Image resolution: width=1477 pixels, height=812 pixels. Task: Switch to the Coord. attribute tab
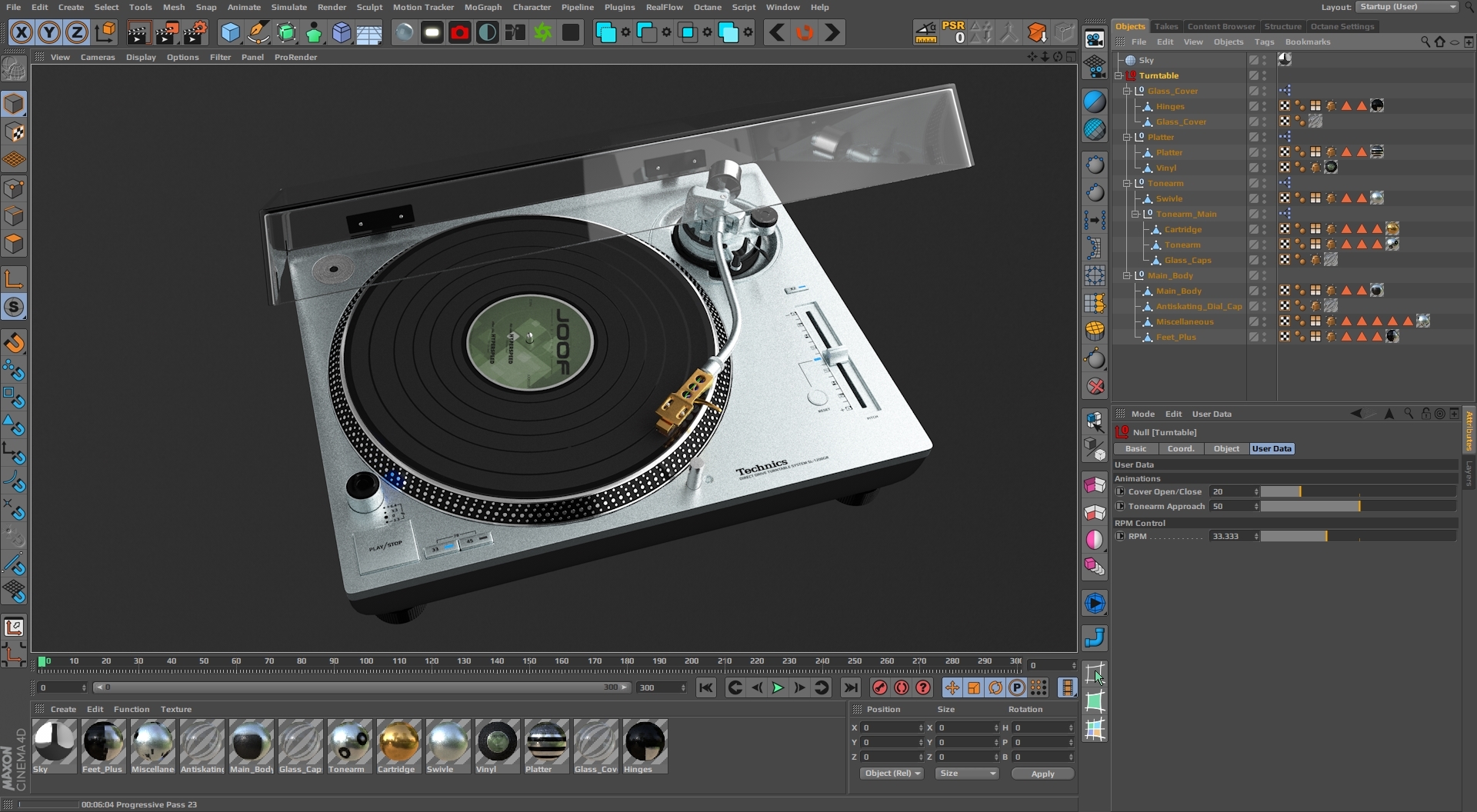tap(1180, 448)
